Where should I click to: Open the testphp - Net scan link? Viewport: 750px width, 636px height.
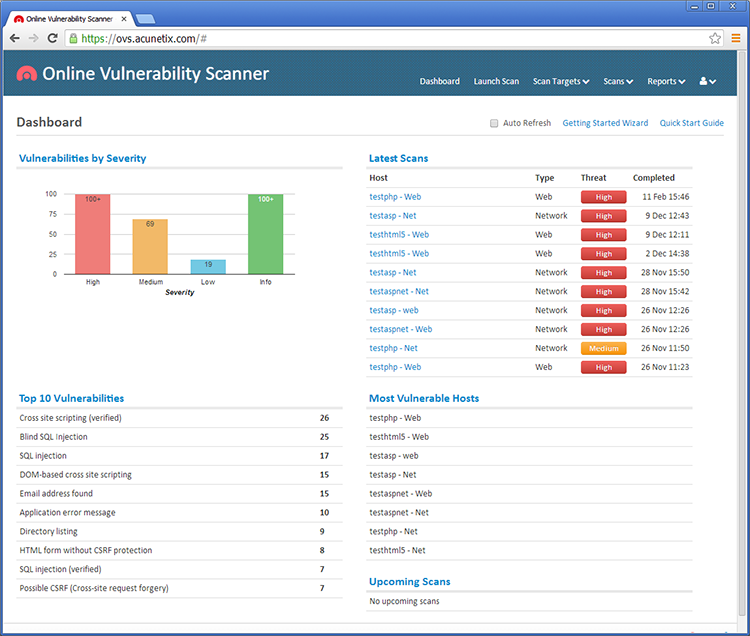(393, 348)
